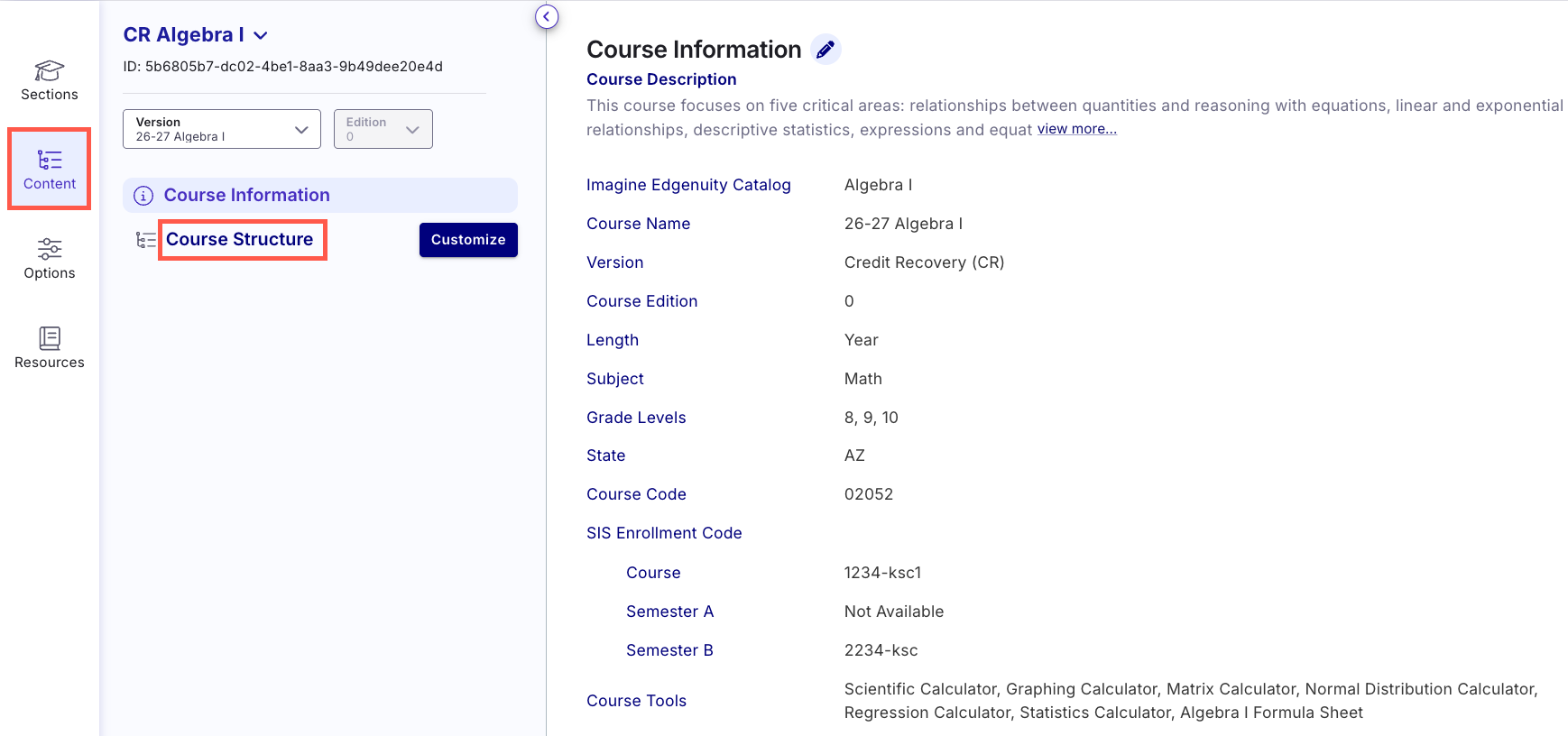This screenshot has width=1568, height=736.
Task: Edit Course Information with the pencil icon
Action: click(826, 50)
